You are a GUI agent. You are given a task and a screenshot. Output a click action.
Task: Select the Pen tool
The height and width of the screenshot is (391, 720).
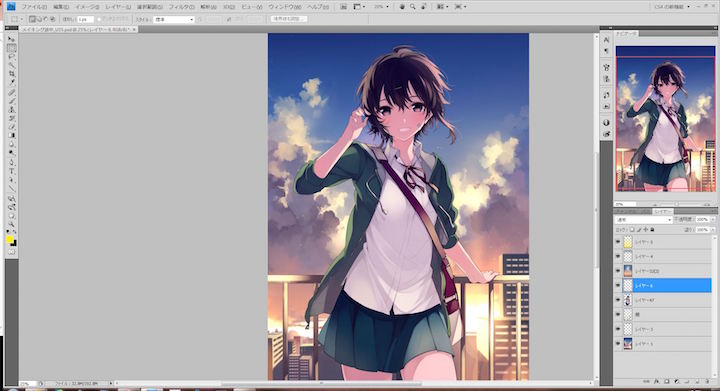pos(11,163)
